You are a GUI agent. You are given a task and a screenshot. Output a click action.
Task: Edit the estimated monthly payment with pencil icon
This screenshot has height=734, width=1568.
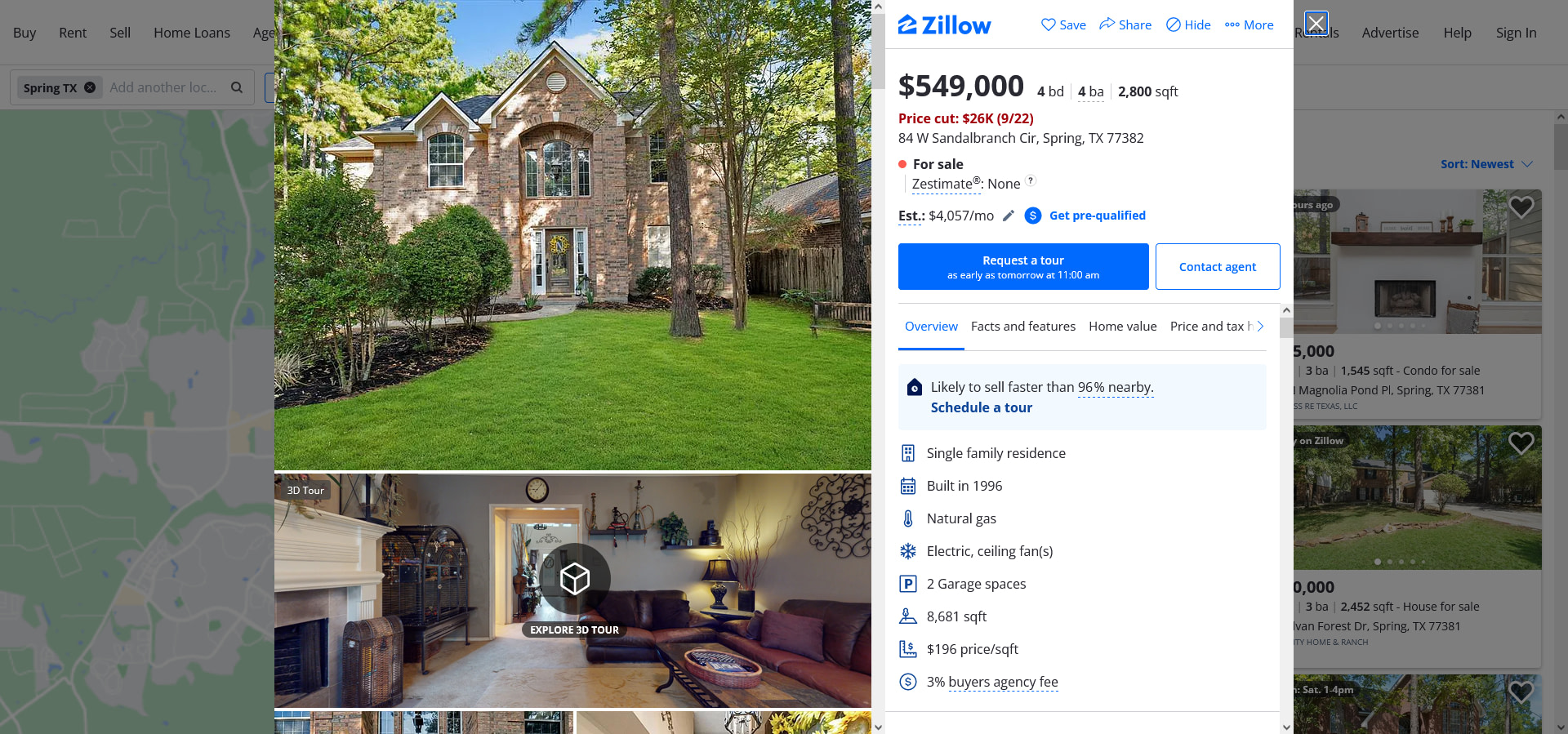point(1009,216)
